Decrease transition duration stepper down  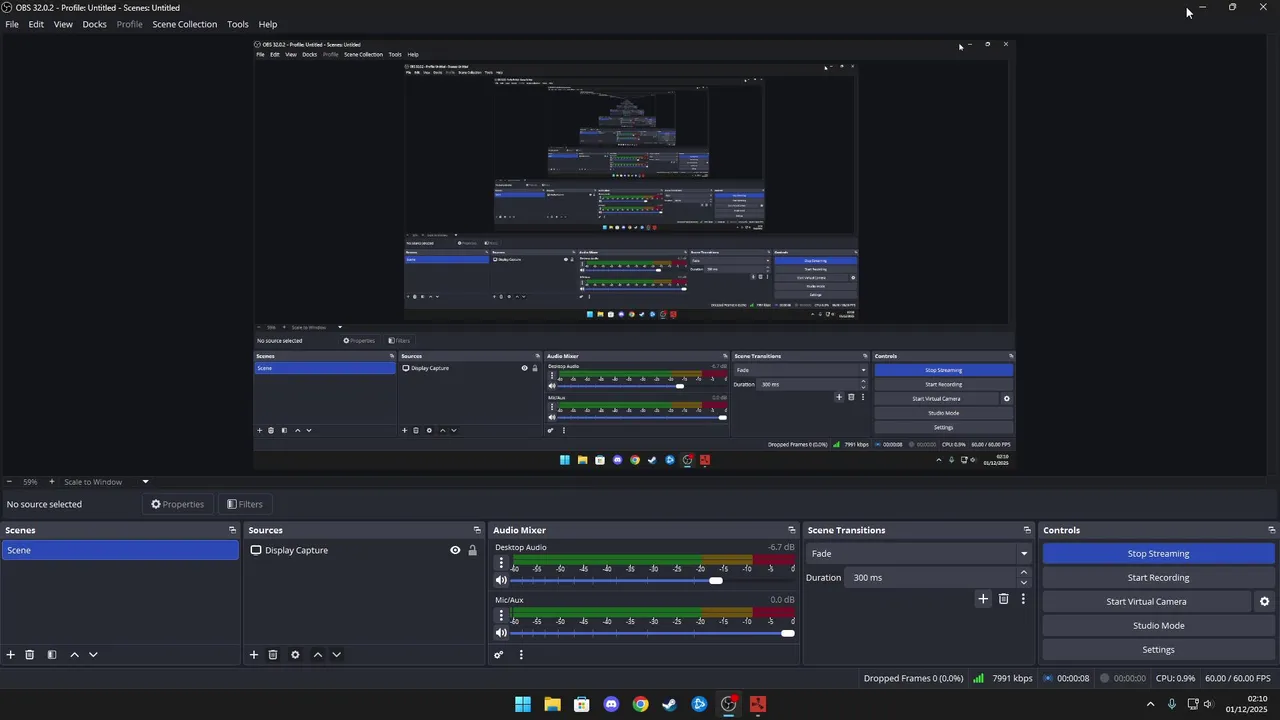click(1023, 583)
